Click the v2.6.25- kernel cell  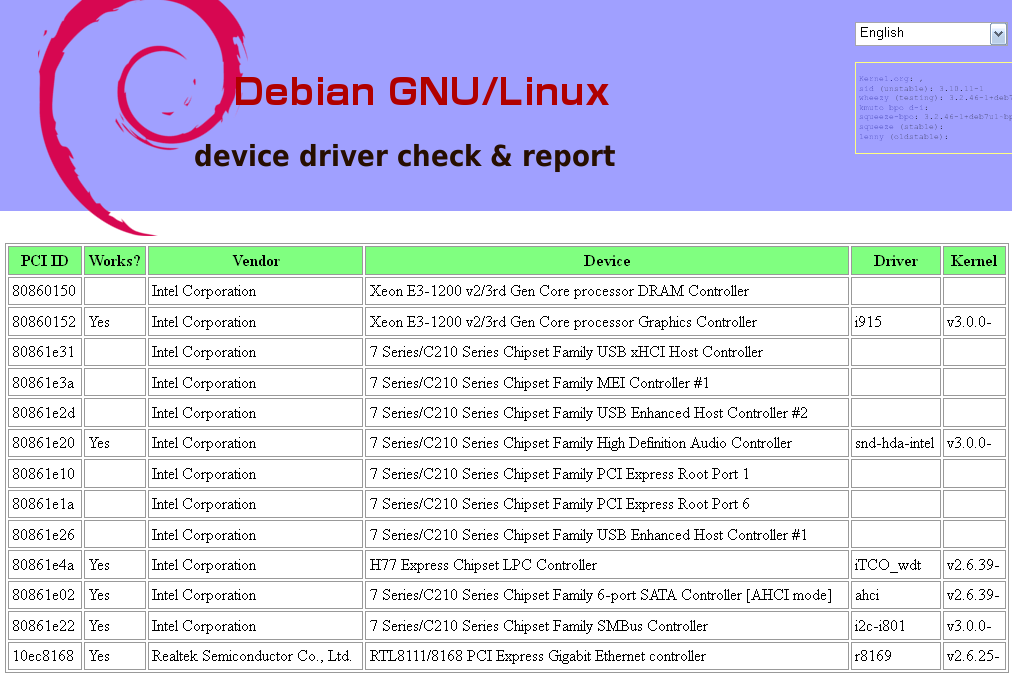coord(974,656)
